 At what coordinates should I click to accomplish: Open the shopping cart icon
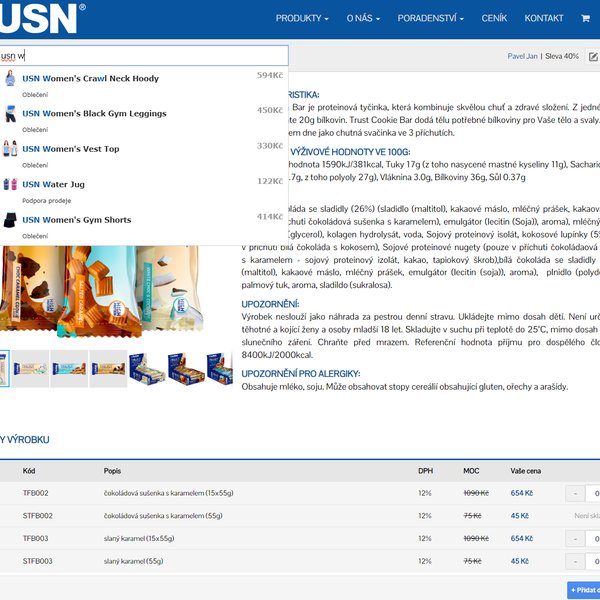coord(585,18)
